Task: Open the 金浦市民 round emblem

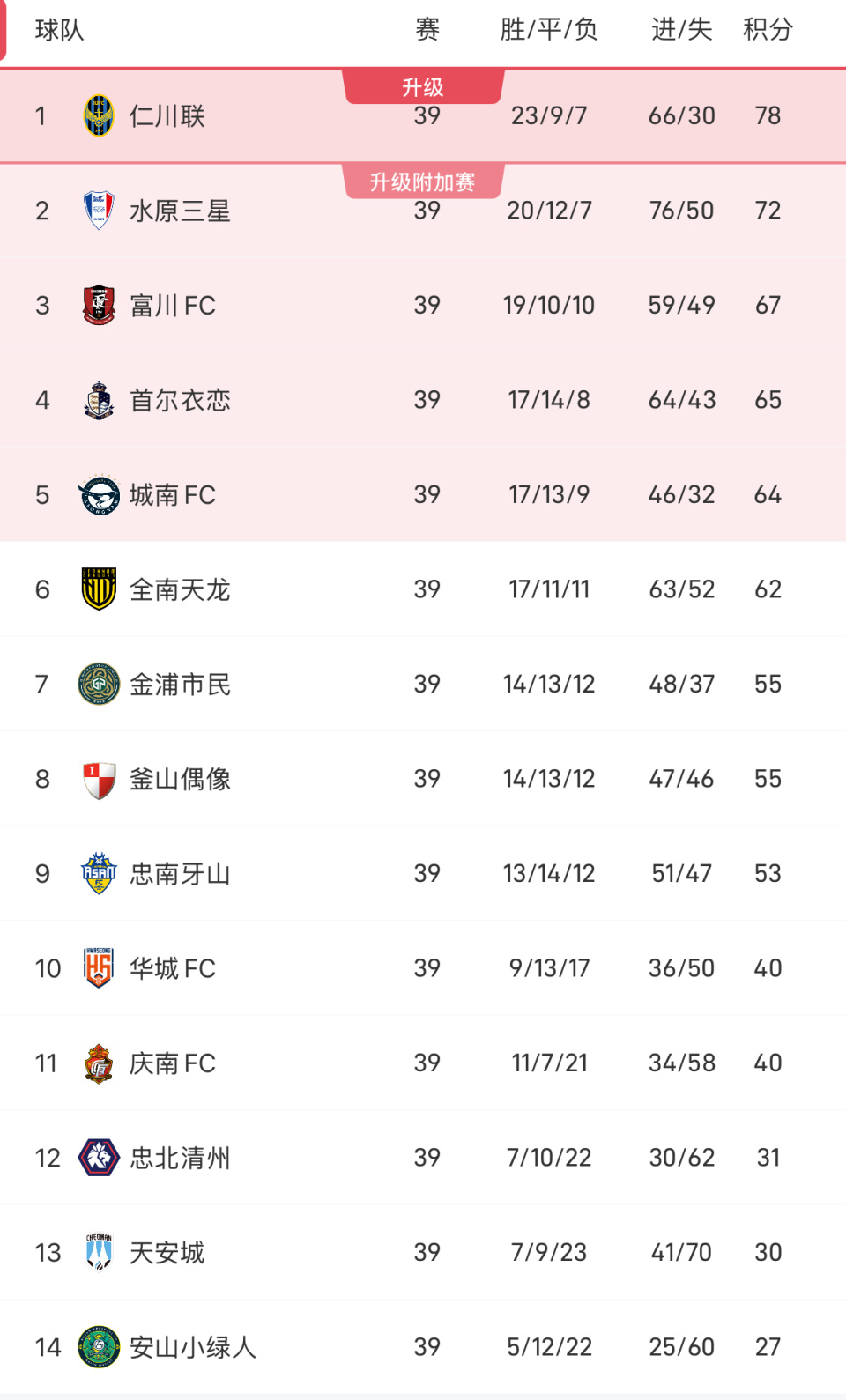Action: [x=99, y=684]
